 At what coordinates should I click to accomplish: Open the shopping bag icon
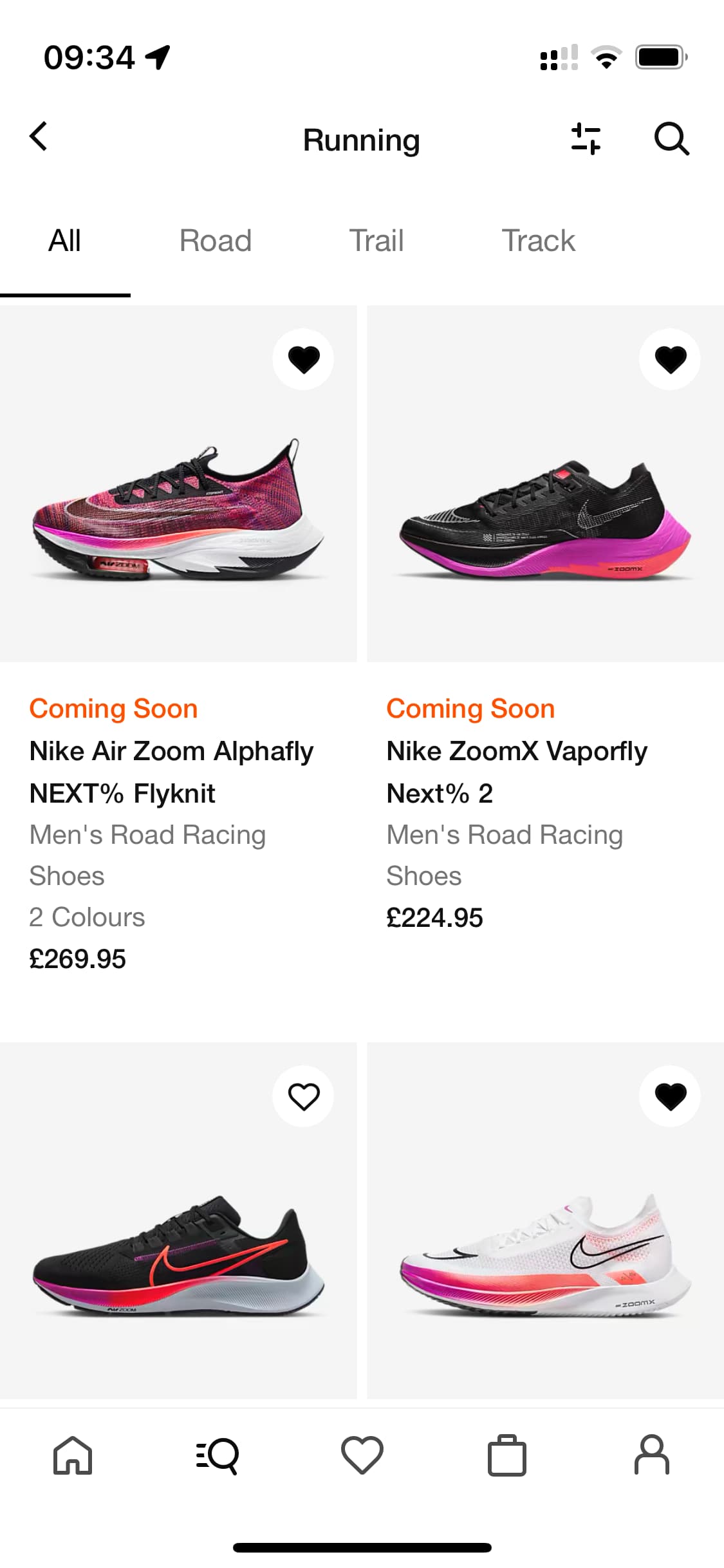[x=507, y=1455]
